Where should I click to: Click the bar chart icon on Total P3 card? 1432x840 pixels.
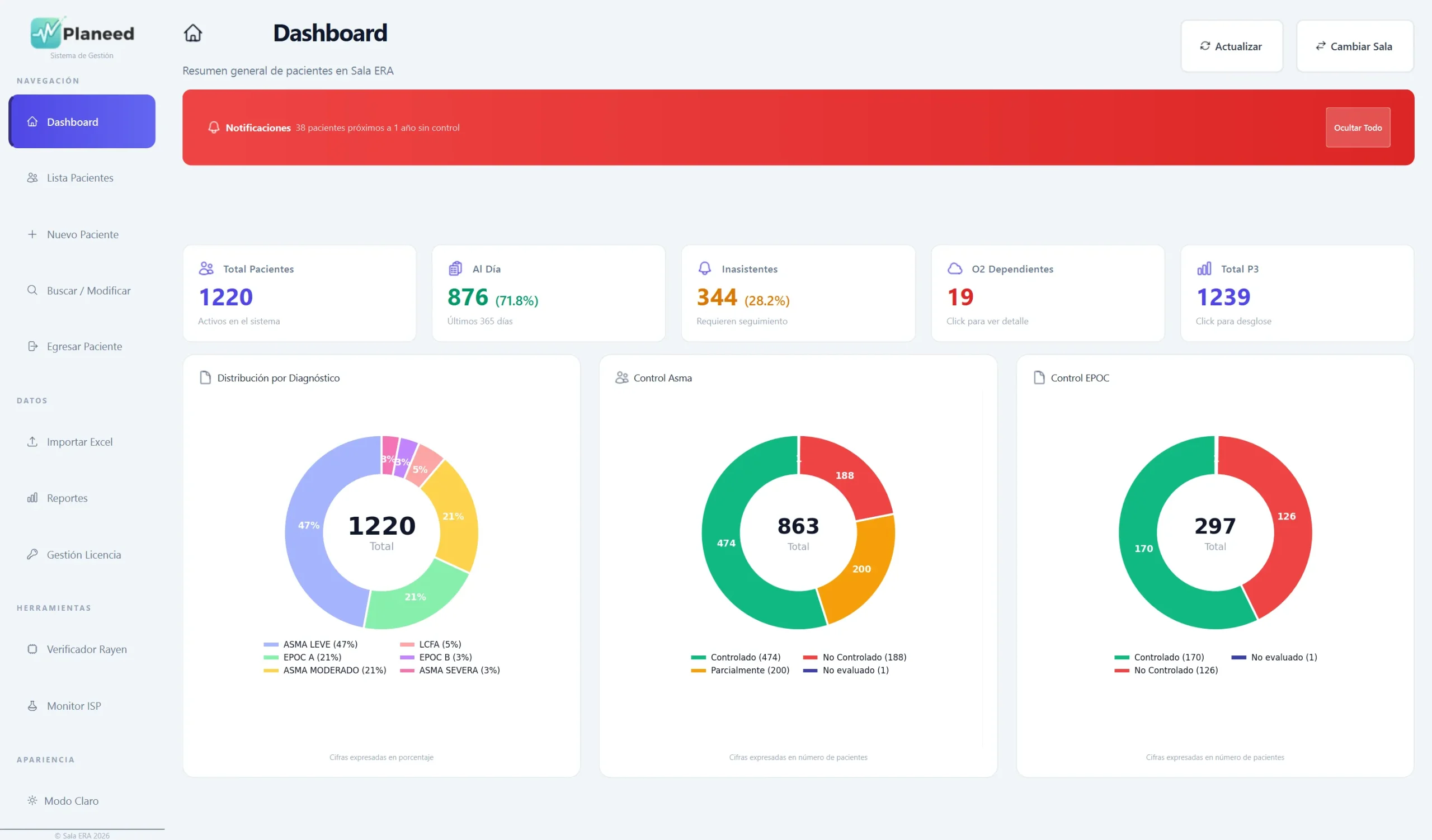(x=1204, y=268)
